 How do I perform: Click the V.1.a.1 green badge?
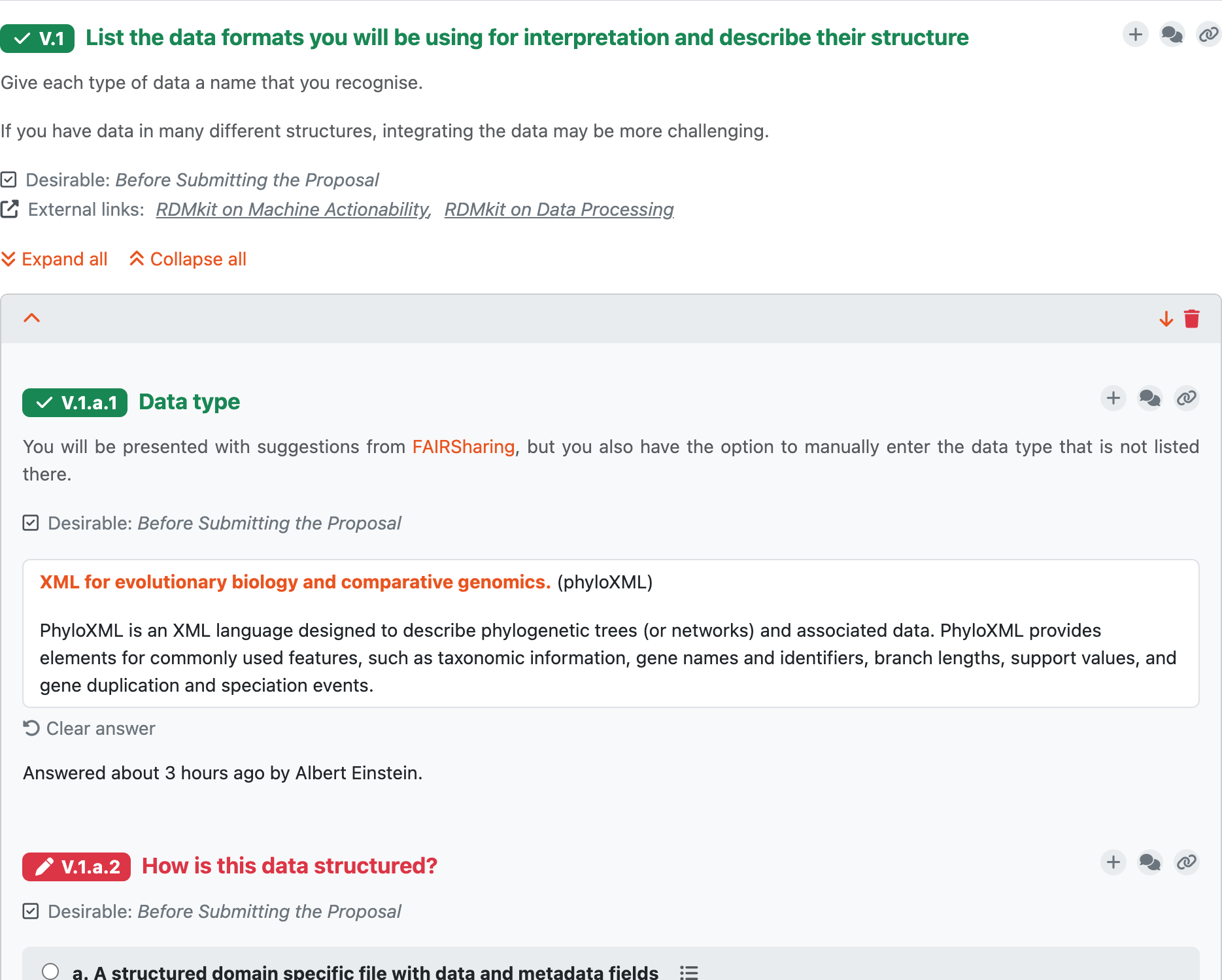tap(75, 403)
